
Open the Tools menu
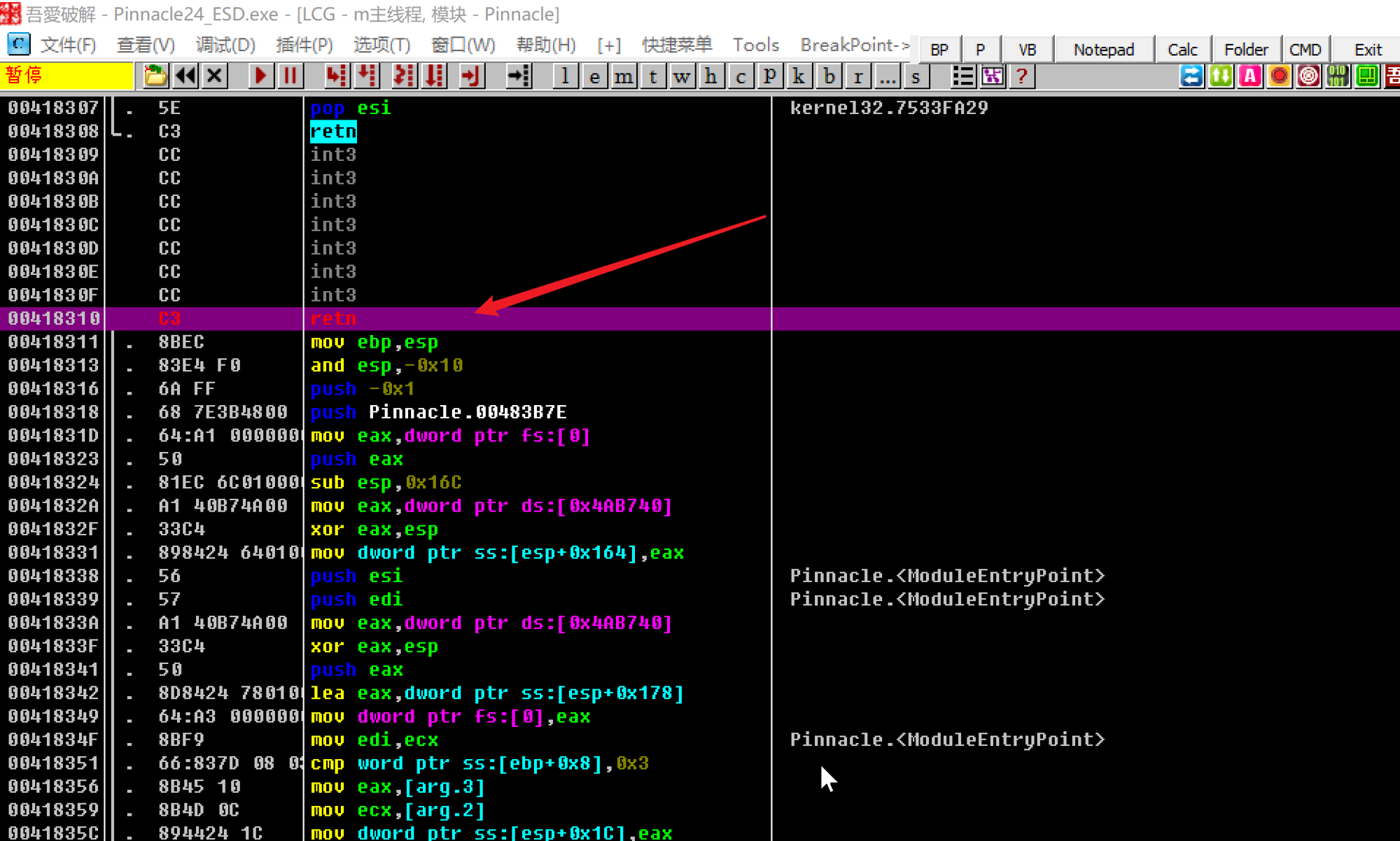[x=756, y=45]
